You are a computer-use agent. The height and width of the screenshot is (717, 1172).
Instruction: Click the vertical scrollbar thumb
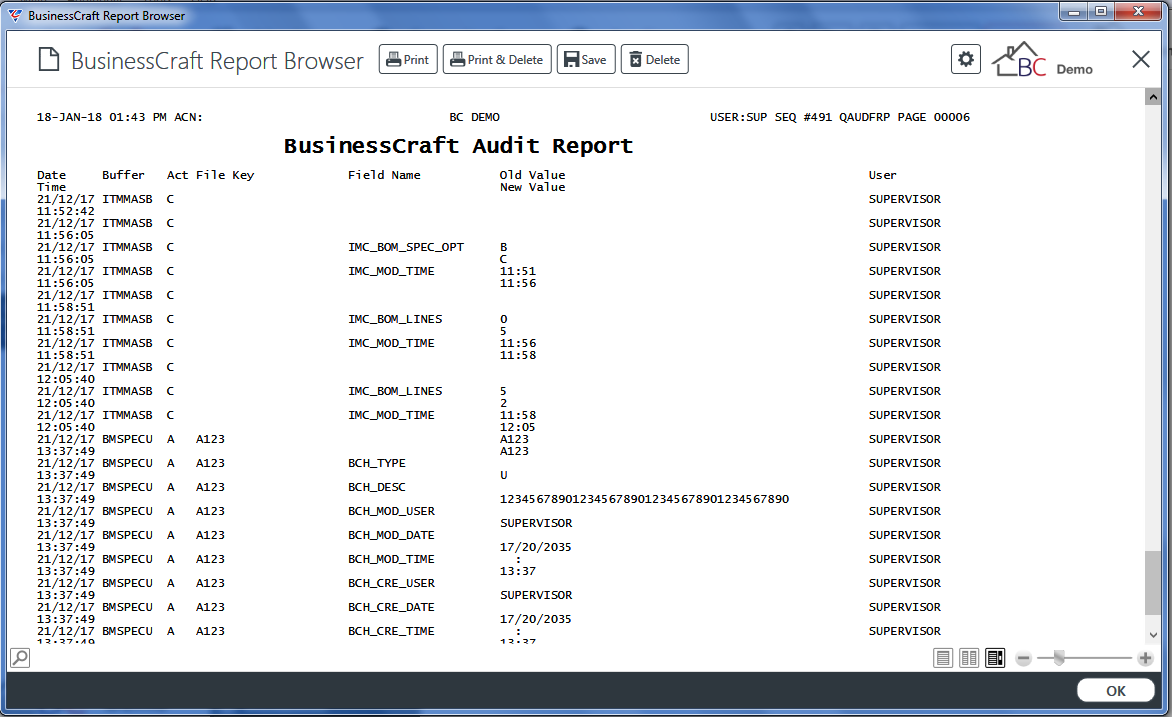click(1153, 583)
